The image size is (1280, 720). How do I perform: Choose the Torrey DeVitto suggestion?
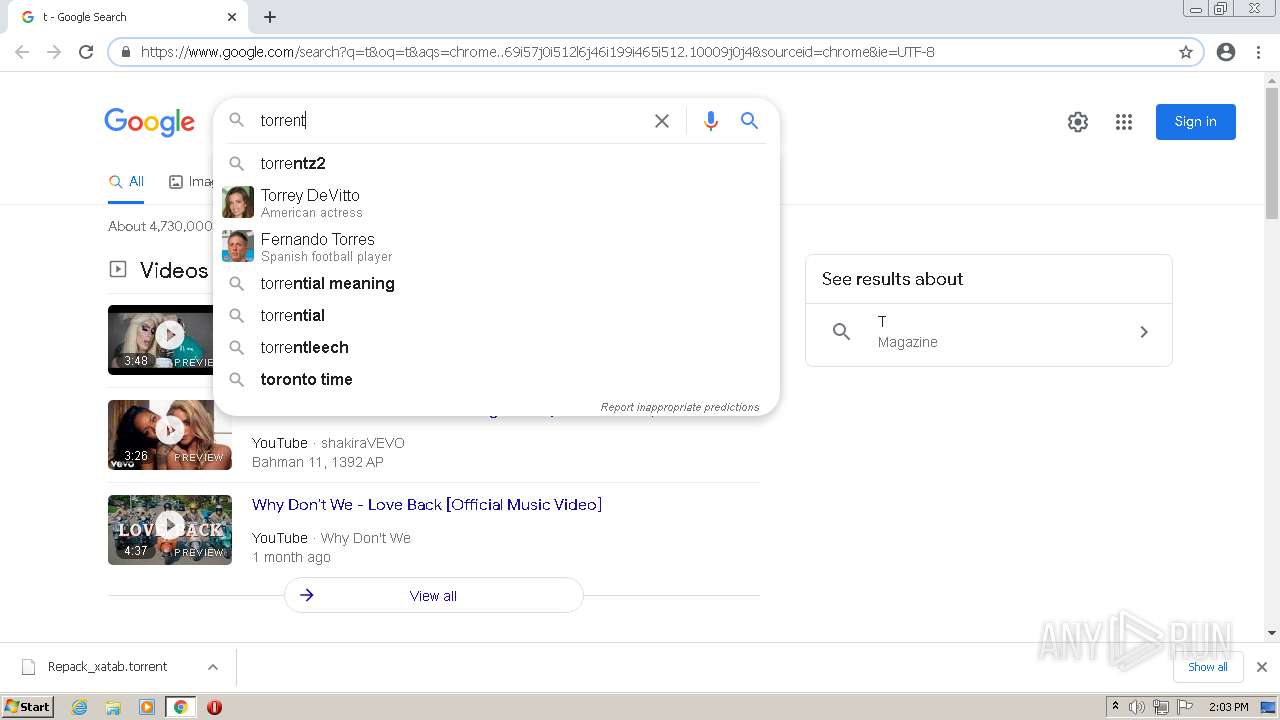click(x=496, y=202)
